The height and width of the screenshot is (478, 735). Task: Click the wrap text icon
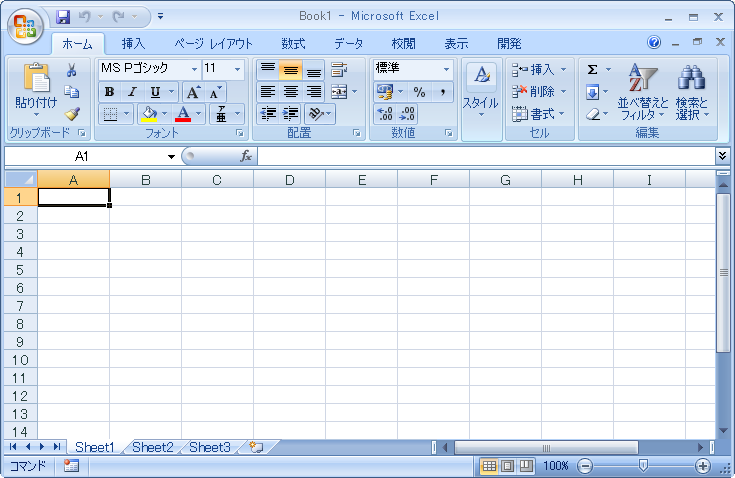pos(339,70)
